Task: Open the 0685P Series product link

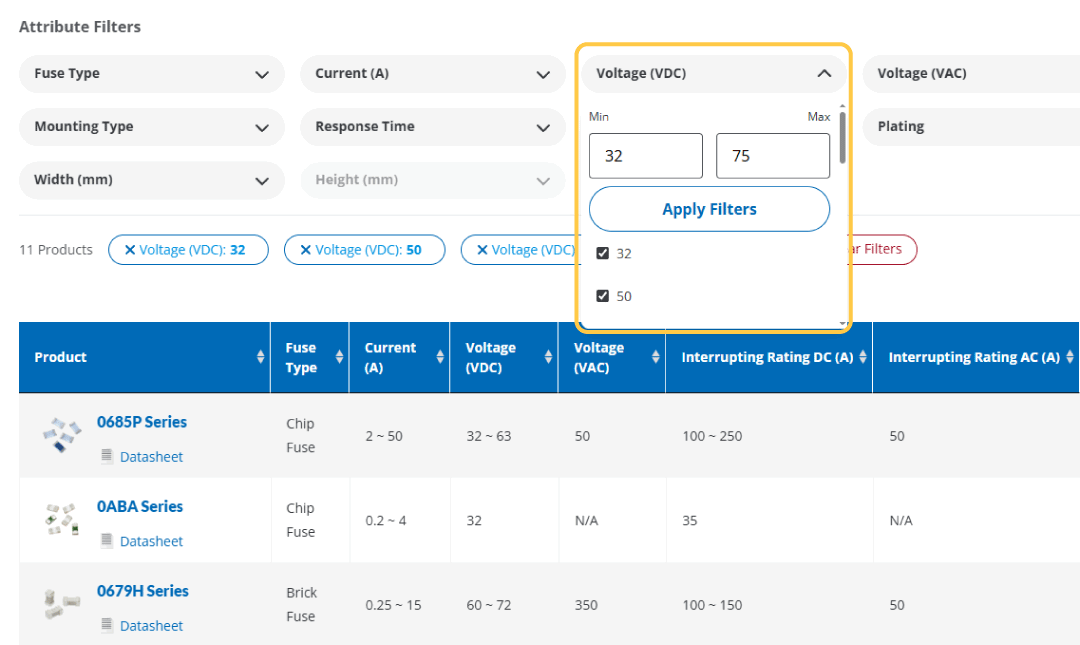Action: [x=142, y=422]
